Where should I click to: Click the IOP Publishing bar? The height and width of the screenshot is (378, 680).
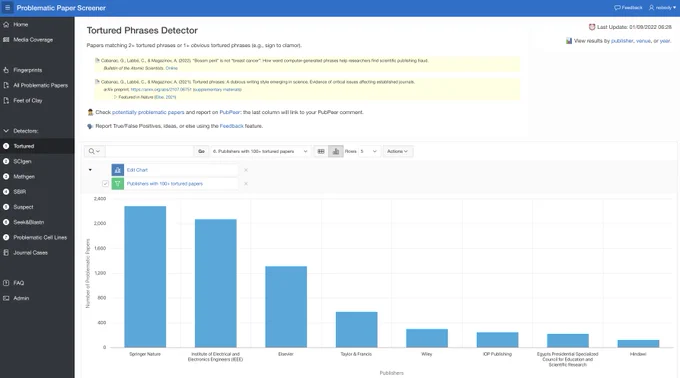click(497, 340)
